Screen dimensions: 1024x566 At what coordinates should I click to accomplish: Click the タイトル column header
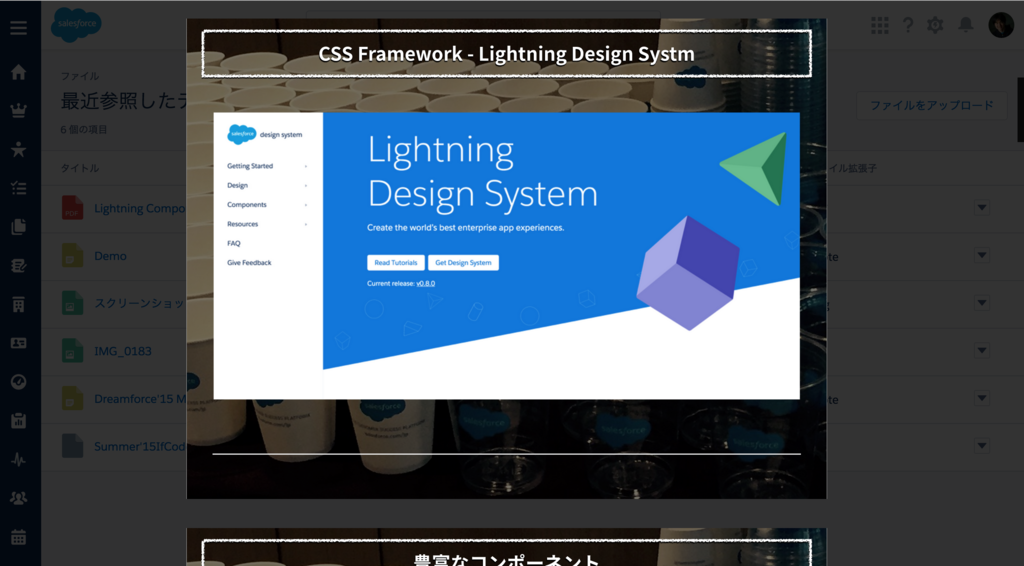coord(80,168)
